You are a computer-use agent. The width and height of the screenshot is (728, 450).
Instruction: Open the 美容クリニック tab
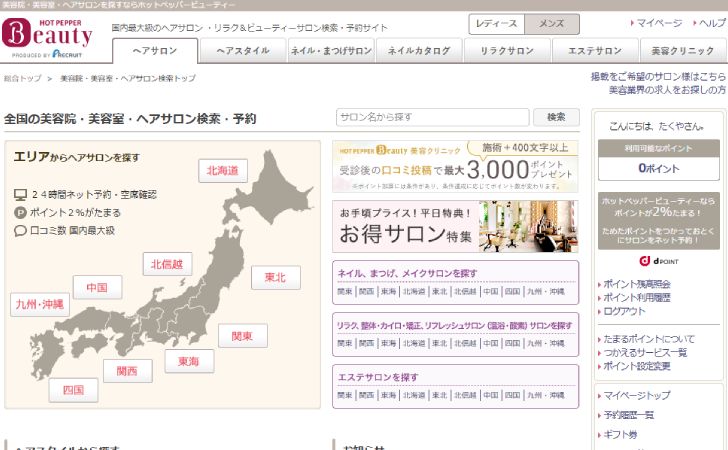click(x=681, y=50)
